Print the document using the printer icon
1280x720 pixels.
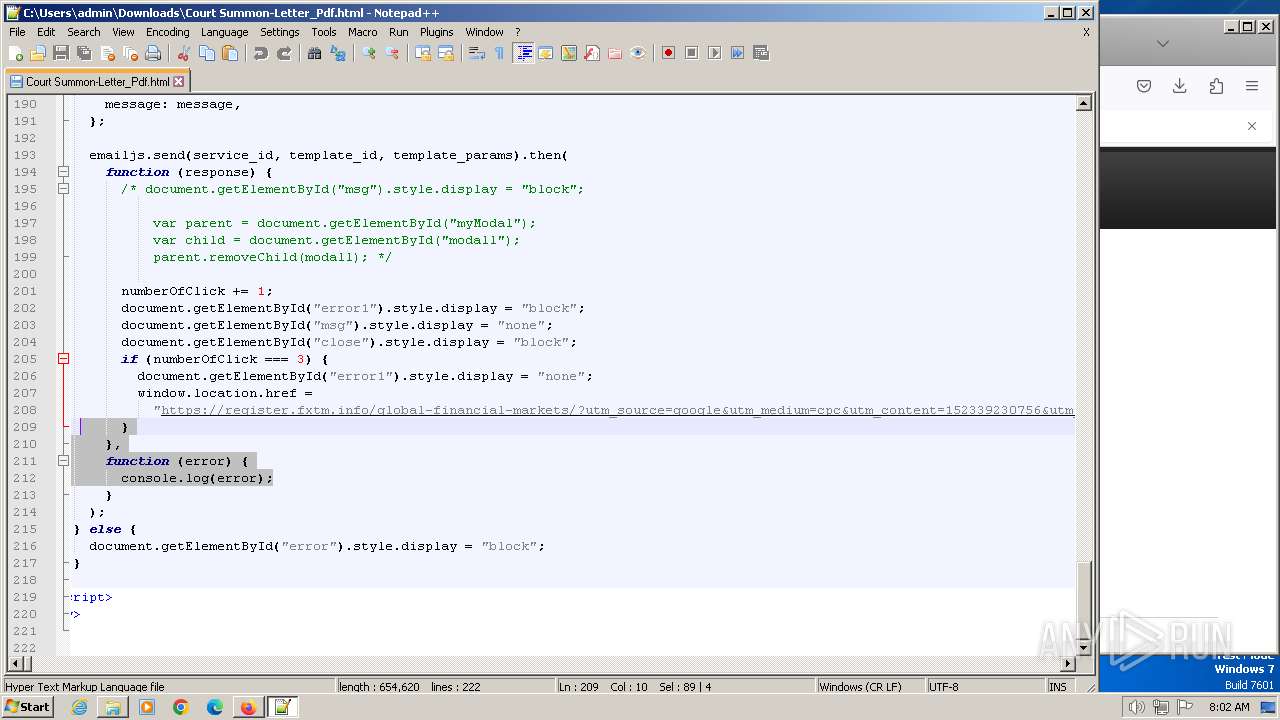click(x=153, y=53)
